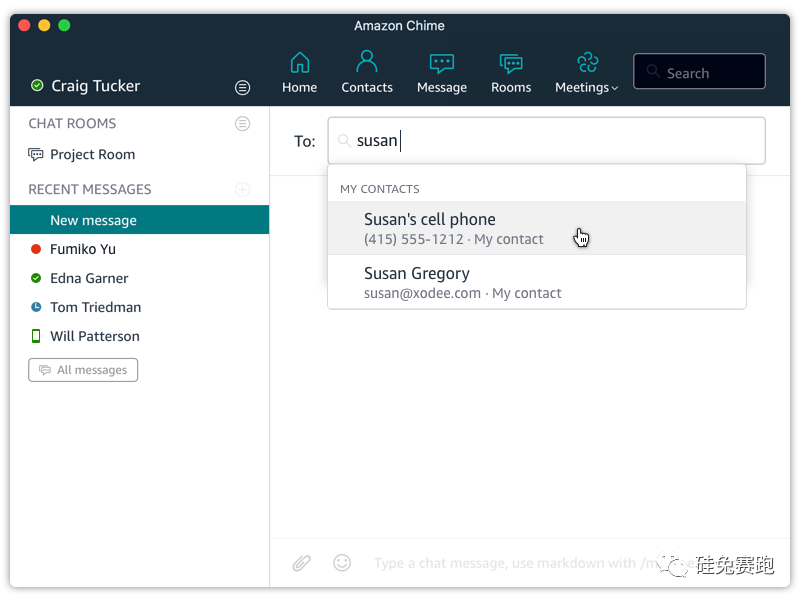The image size is (800, 600).
Task: Open the Fumiko Yu conversation
Action: point(139,249)
